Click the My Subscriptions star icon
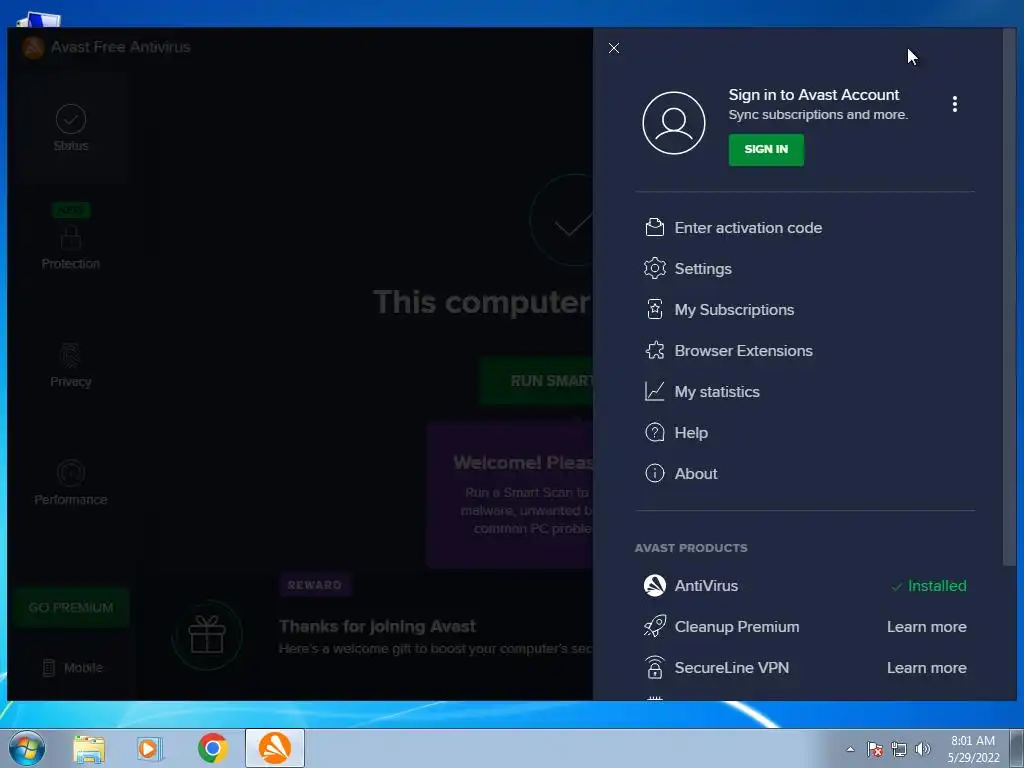1024x768 pixels. (x=654, y=310)
